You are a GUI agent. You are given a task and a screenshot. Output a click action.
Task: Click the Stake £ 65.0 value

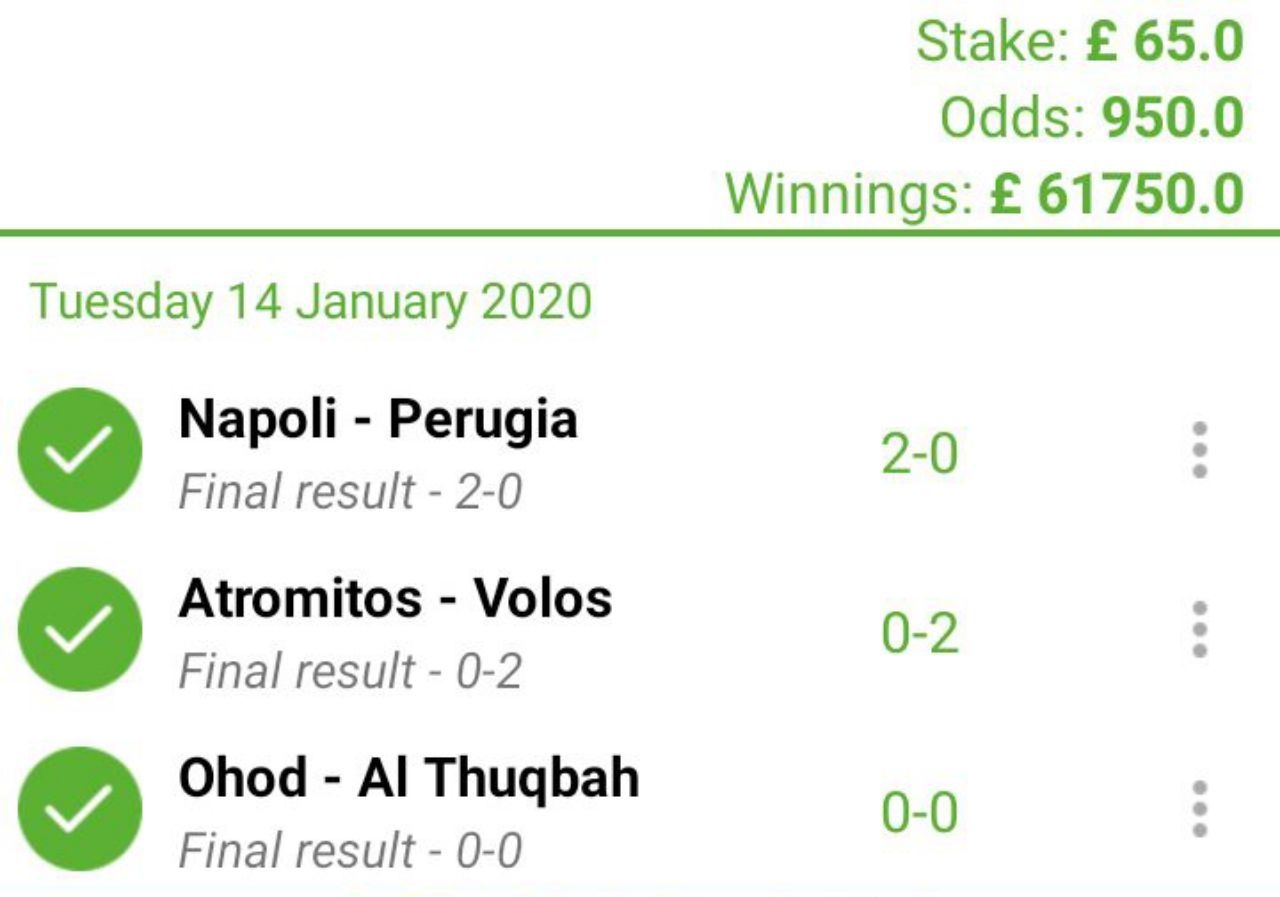point(1165,43)
